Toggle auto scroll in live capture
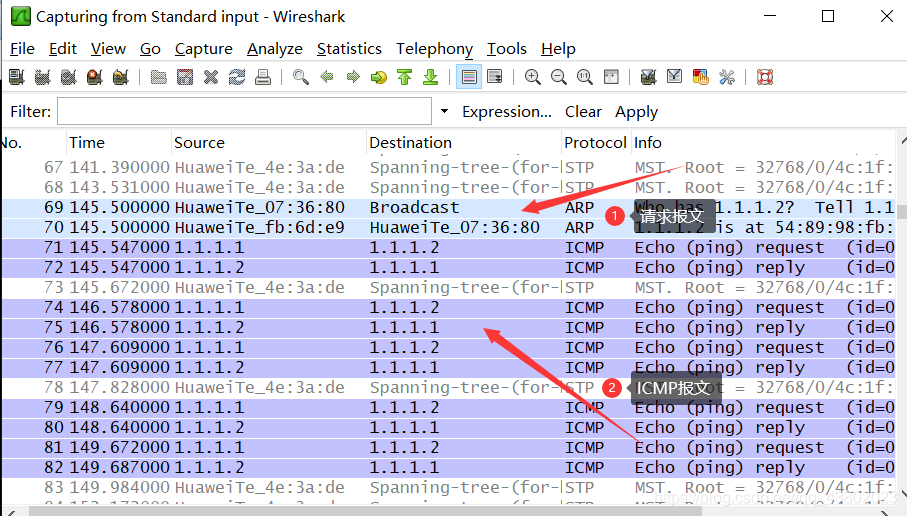Screen dimensions: 907x516 pyautogui.click(x=495, y=77)
